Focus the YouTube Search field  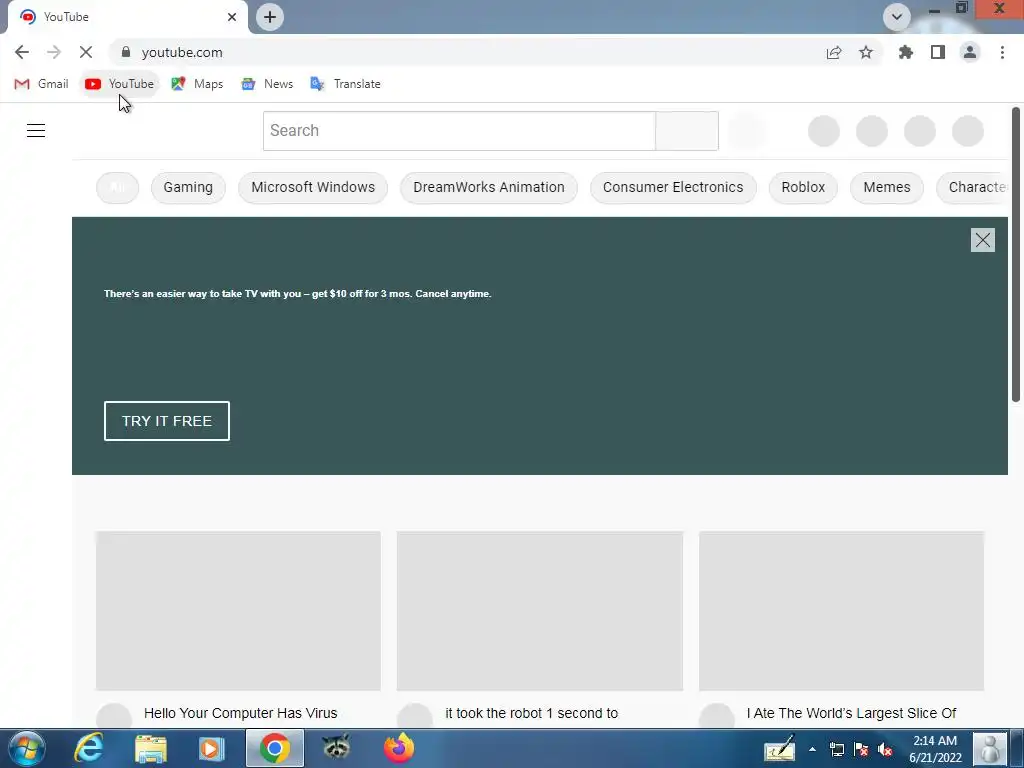click(459, 131)
